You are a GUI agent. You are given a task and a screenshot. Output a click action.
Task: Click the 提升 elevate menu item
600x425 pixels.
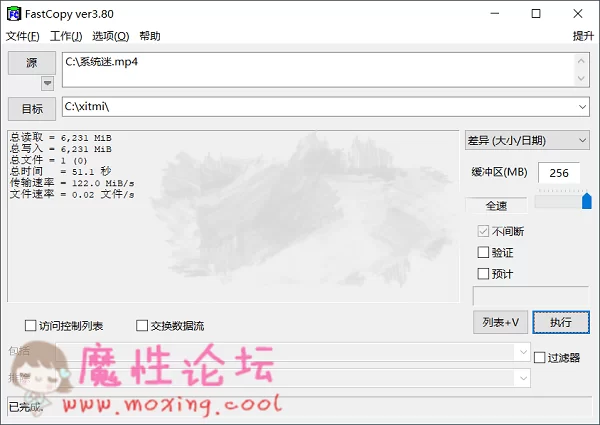pyautogui.click(x=583, y=36)
